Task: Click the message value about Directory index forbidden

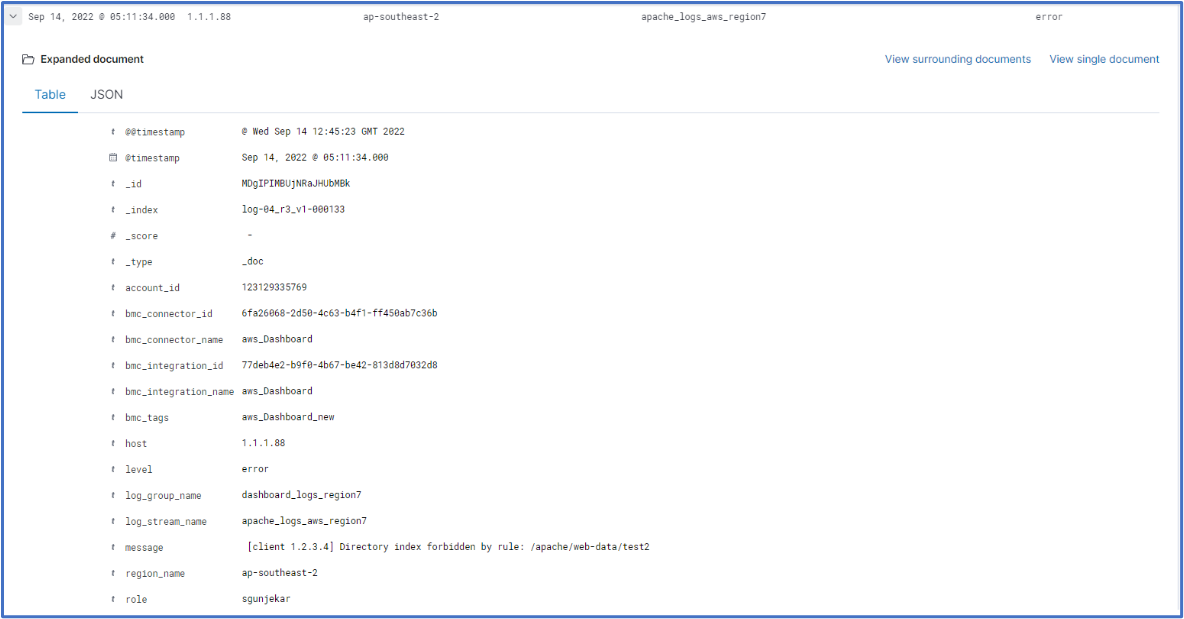Action: 449,547
